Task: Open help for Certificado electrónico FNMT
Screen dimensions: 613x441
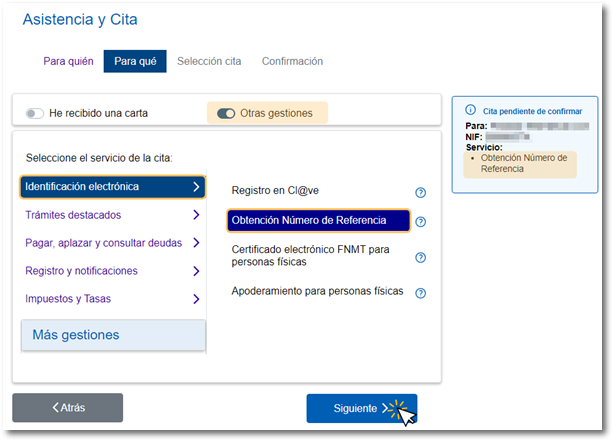Action: point(420,257)
